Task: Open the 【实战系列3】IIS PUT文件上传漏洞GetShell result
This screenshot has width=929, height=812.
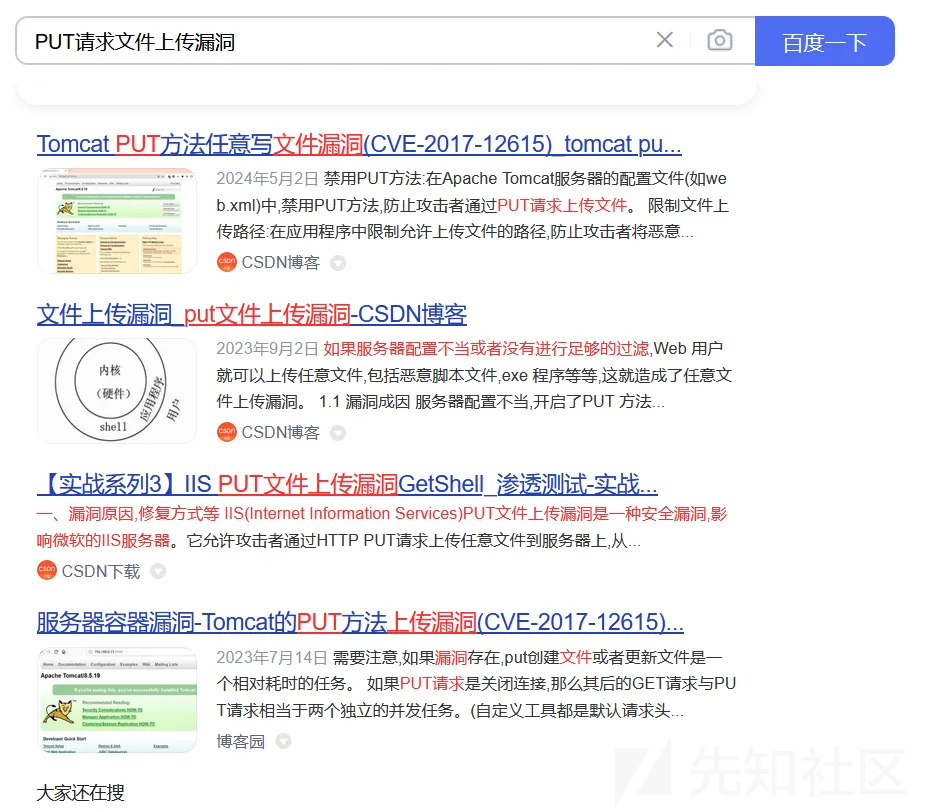Action: (347, 484)
